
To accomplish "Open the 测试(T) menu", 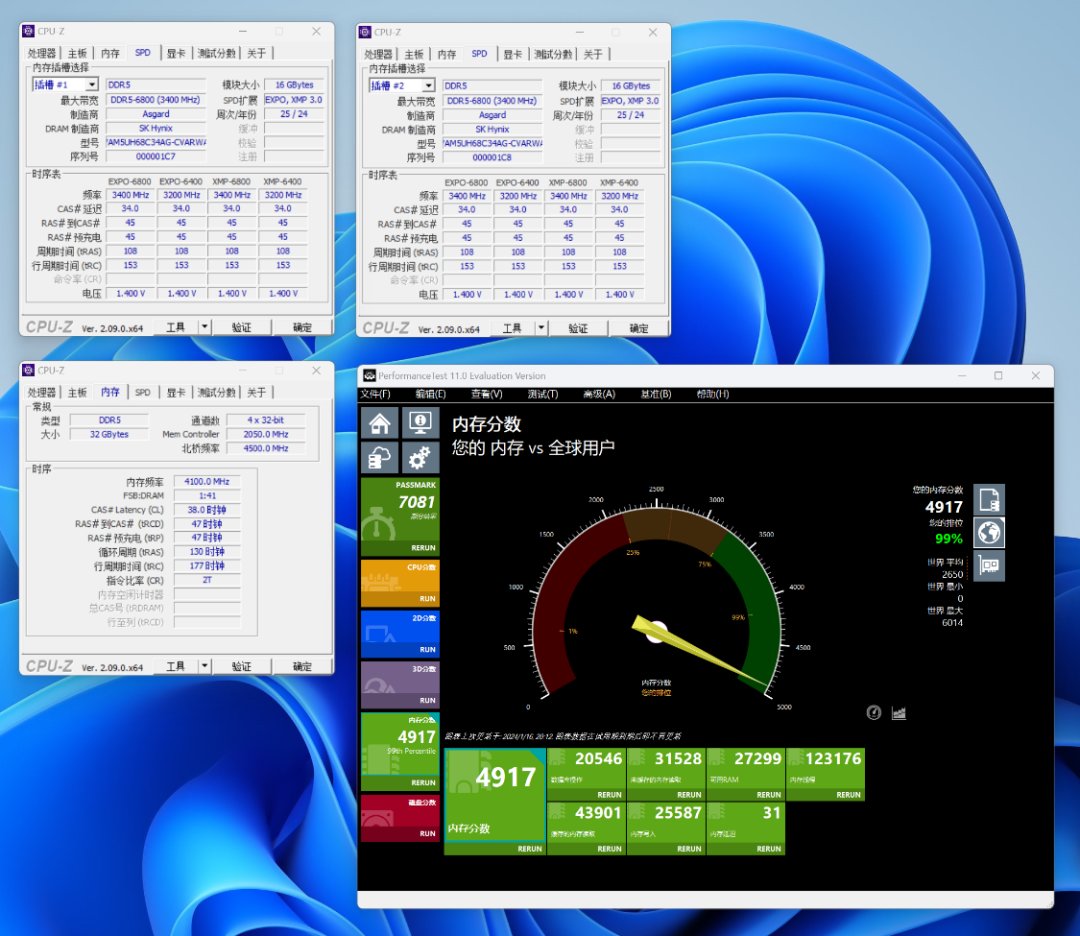I will tap(542, 394).
